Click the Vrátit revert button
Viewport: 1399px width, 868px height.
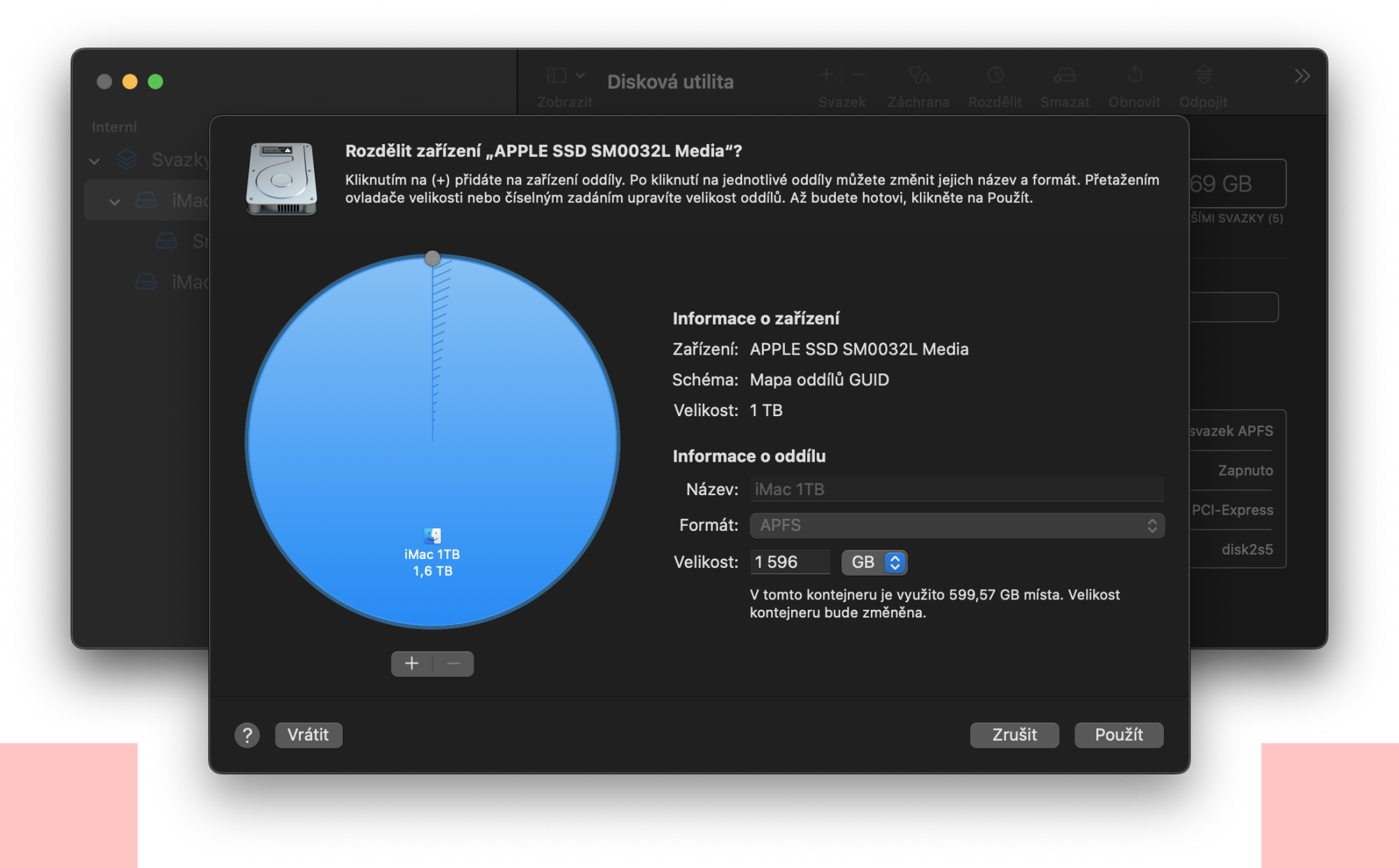pyautogui.click(x=308, y=735)
